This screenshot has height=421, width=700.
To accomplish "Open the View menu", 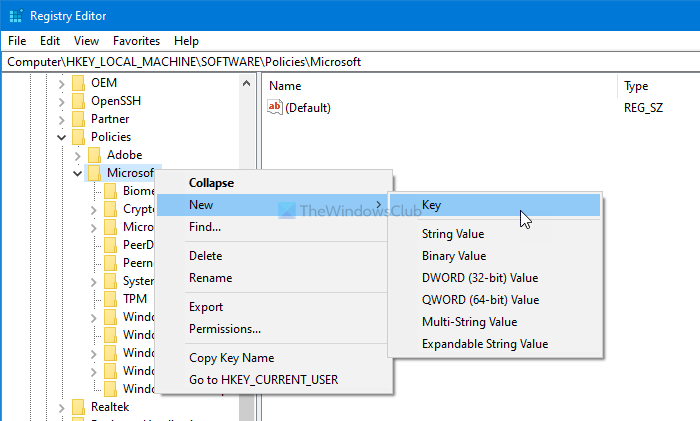I will click(x=86, y=41).
